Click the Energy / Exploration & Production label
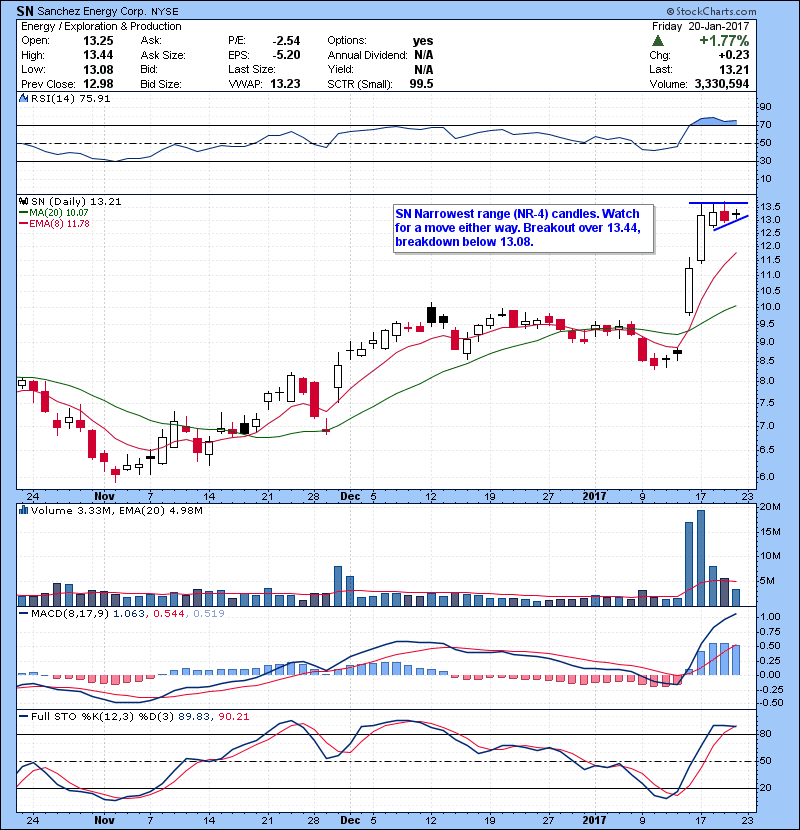 pos(101,26)
